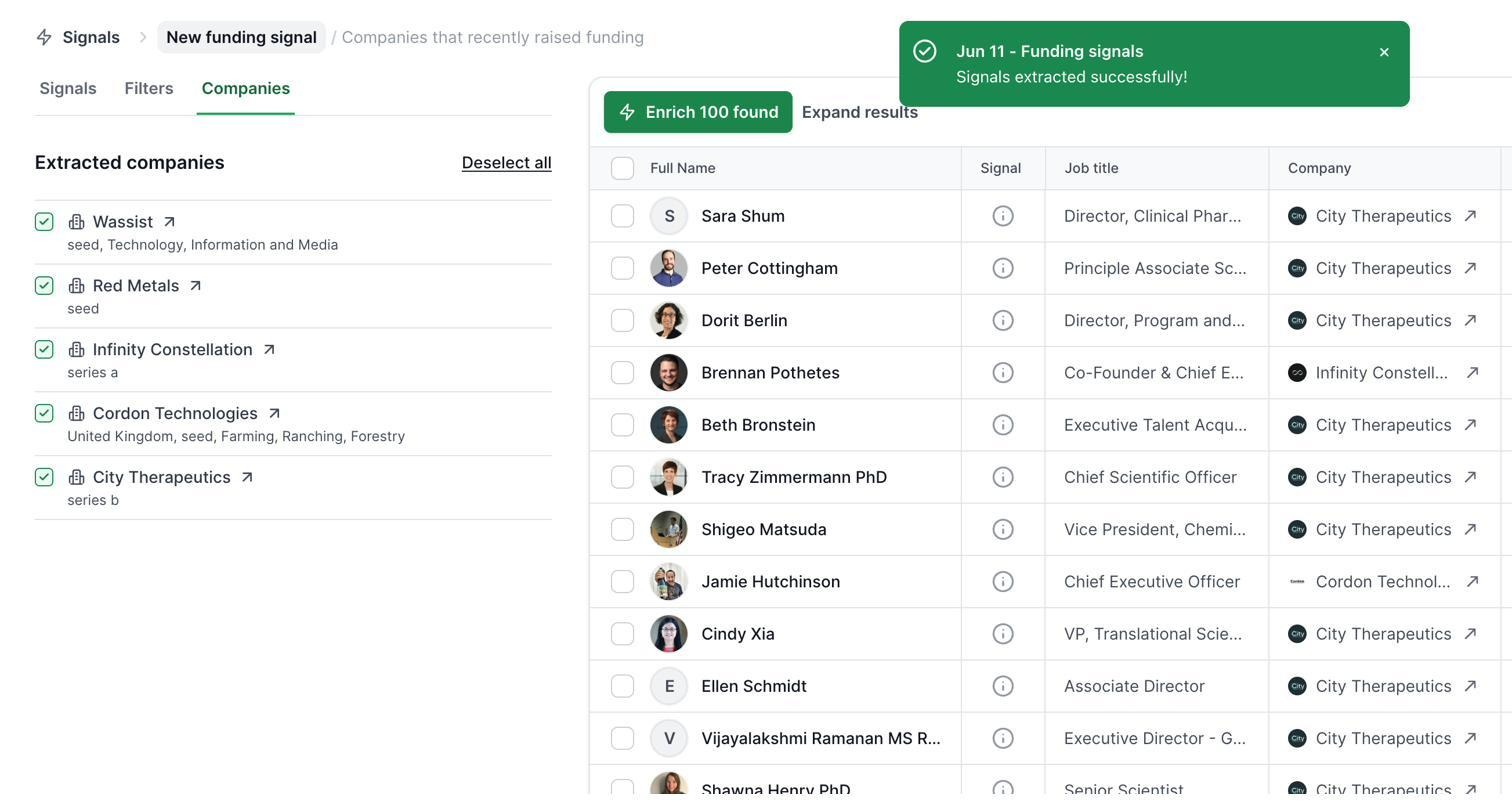Screen dimensions: 1512x812
Task: Open company link arrow in Sara Shum row
Action: point(1470,216)
